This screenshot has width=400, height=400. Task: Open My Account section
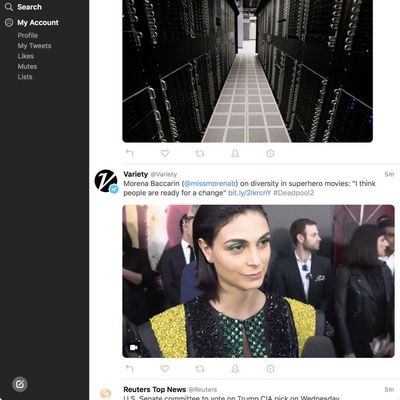click(x=38, y=22)
